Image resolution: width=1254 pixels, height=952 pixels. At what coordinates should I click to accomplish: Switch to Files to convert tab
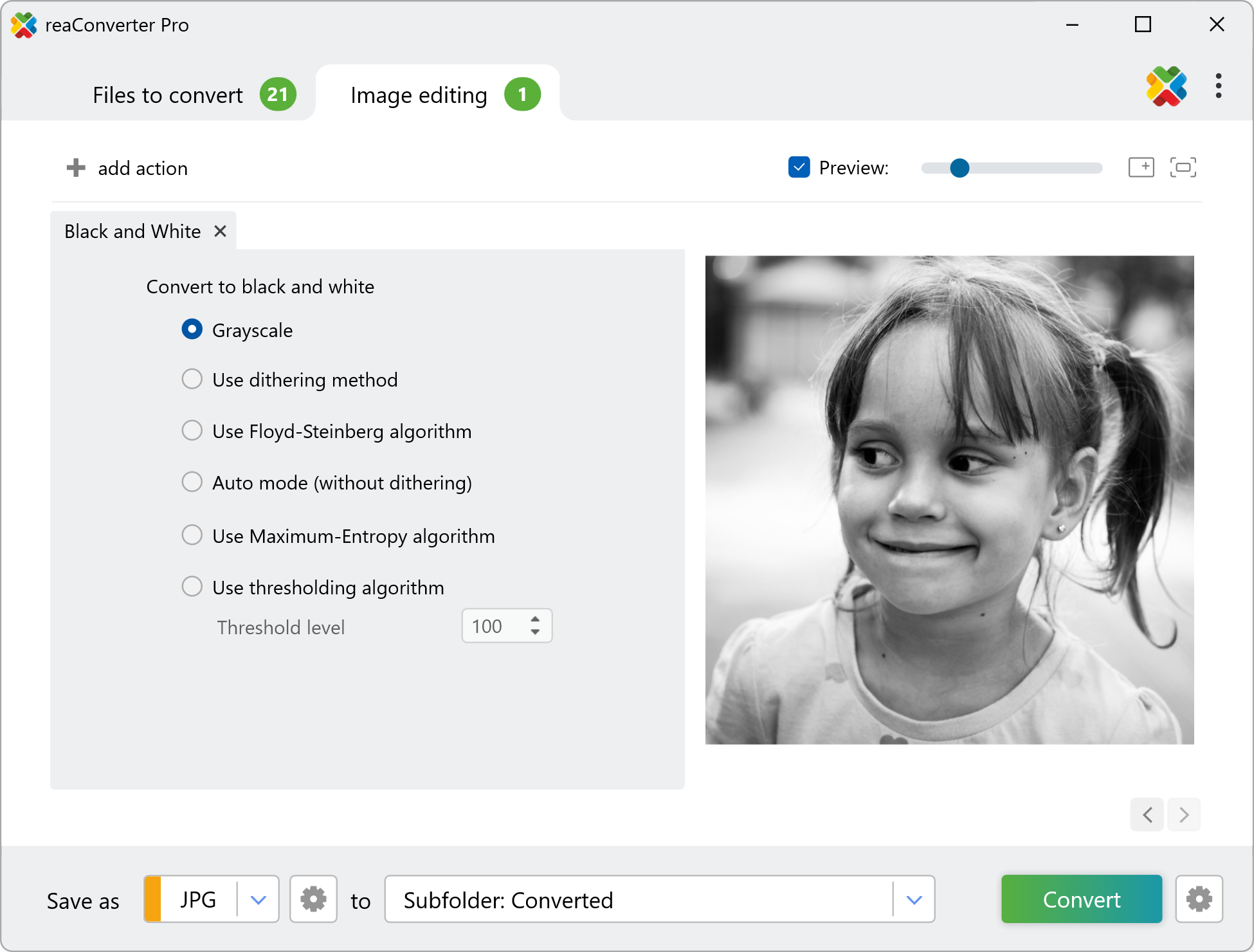(x=168, y=95)
